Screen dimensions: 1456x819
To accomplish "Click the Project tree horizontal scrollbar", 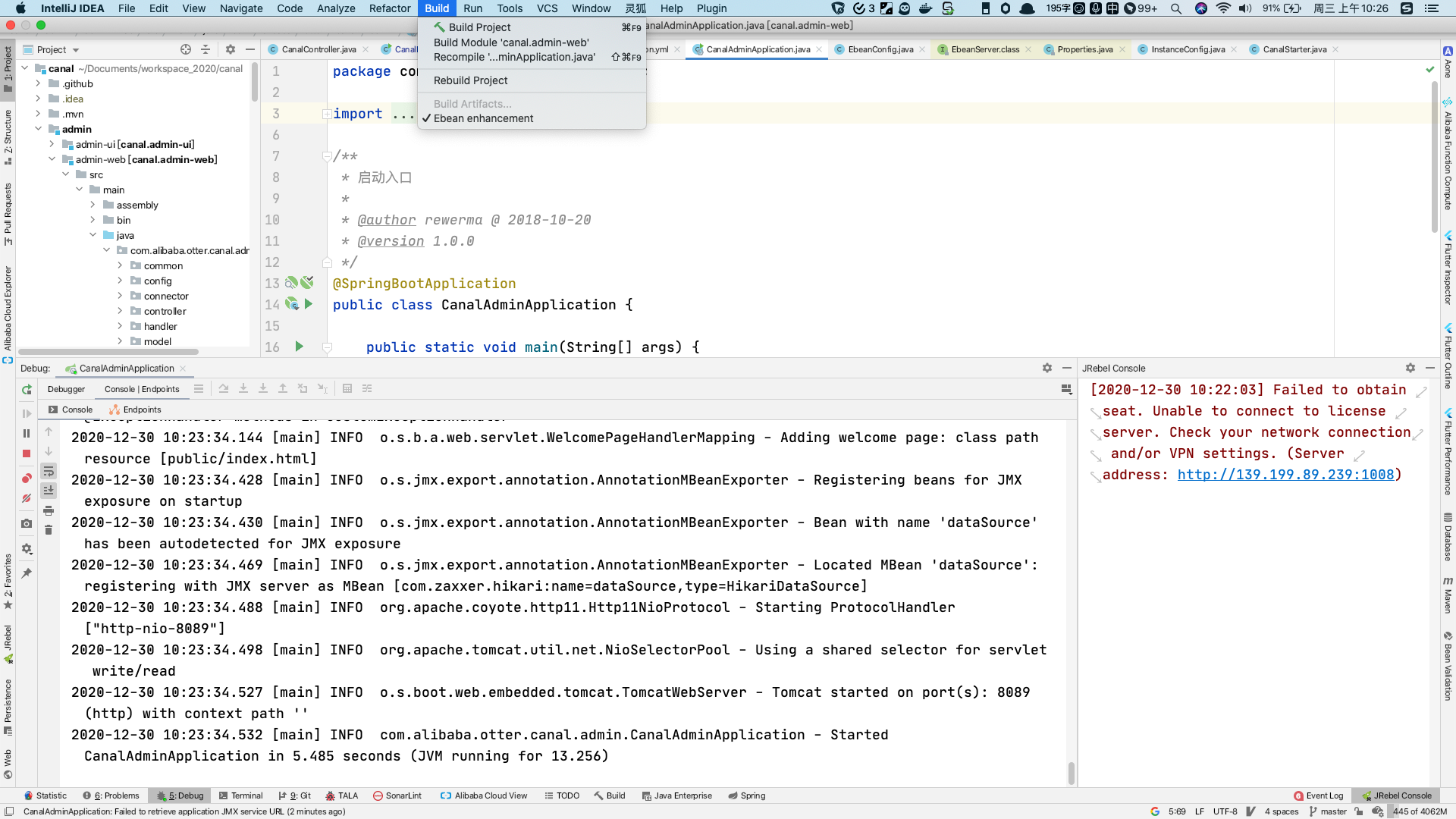I will 108,352.
